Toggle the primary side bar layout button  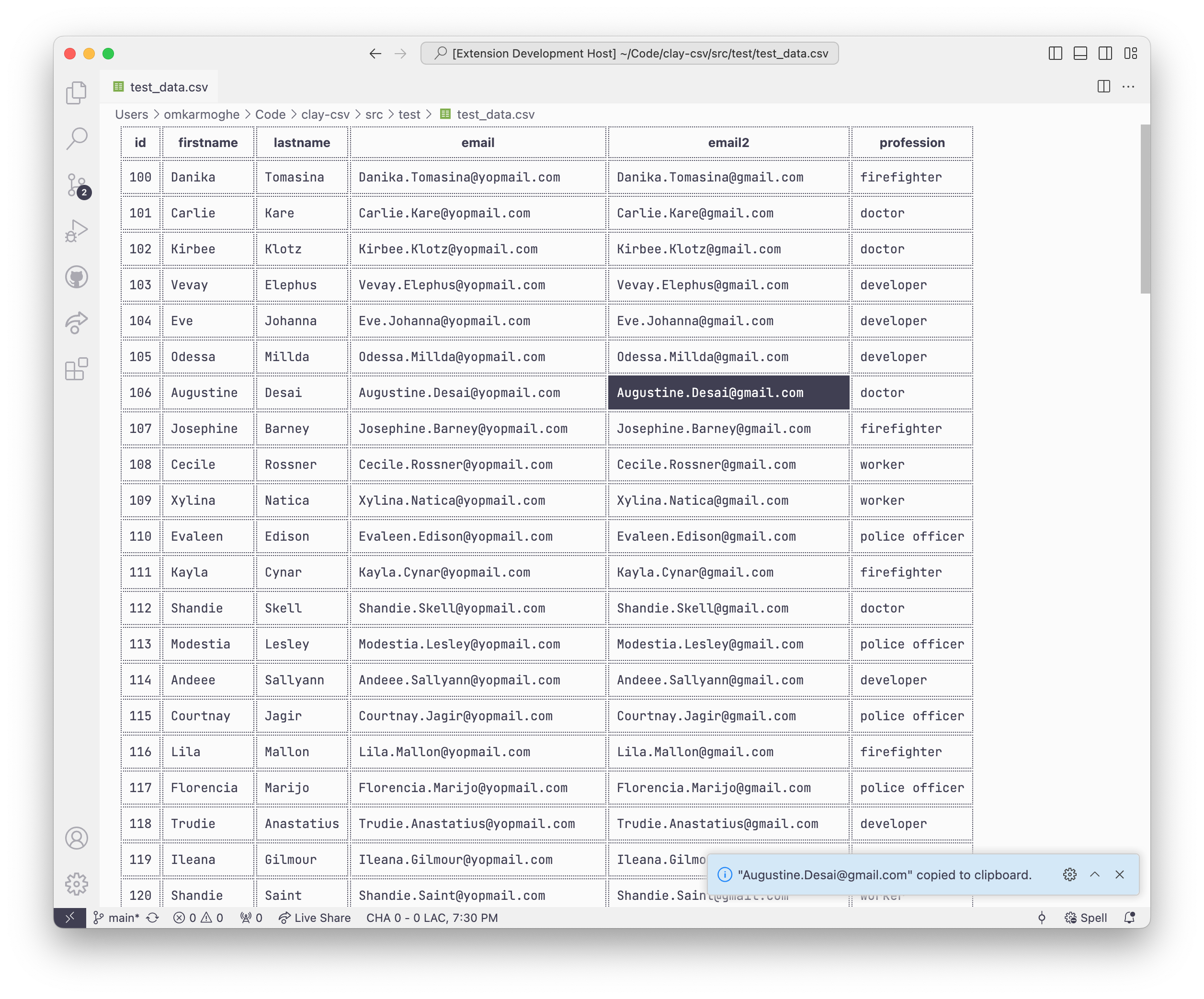[x=1055, y=53]
